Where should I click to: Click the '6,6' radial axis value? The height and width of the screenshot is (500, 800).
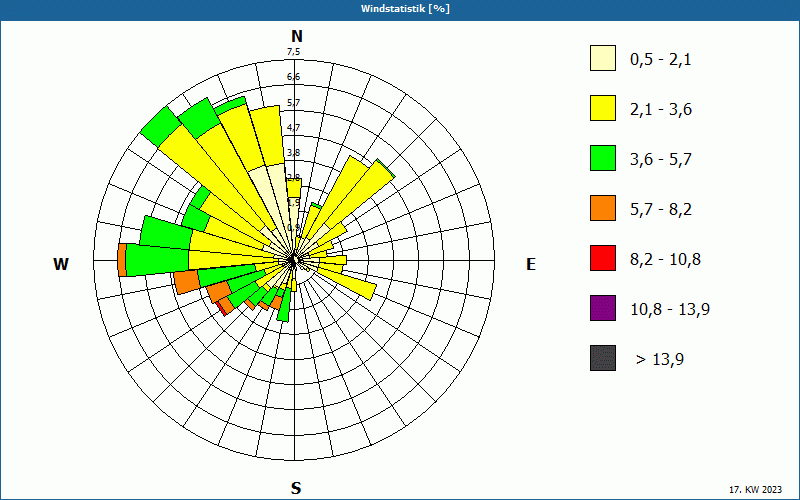tap(293, 77)
